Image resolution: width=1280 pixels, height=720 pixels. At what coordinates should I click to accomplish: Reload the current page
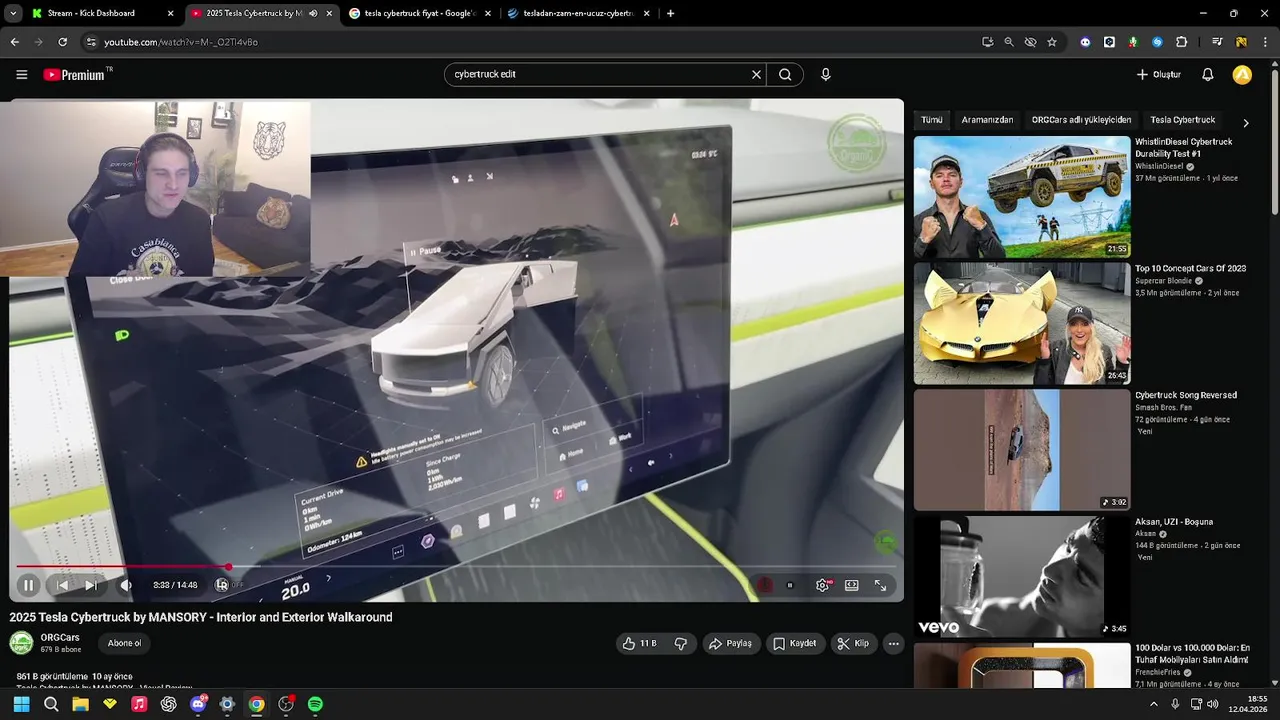click(x=62, y=42)
